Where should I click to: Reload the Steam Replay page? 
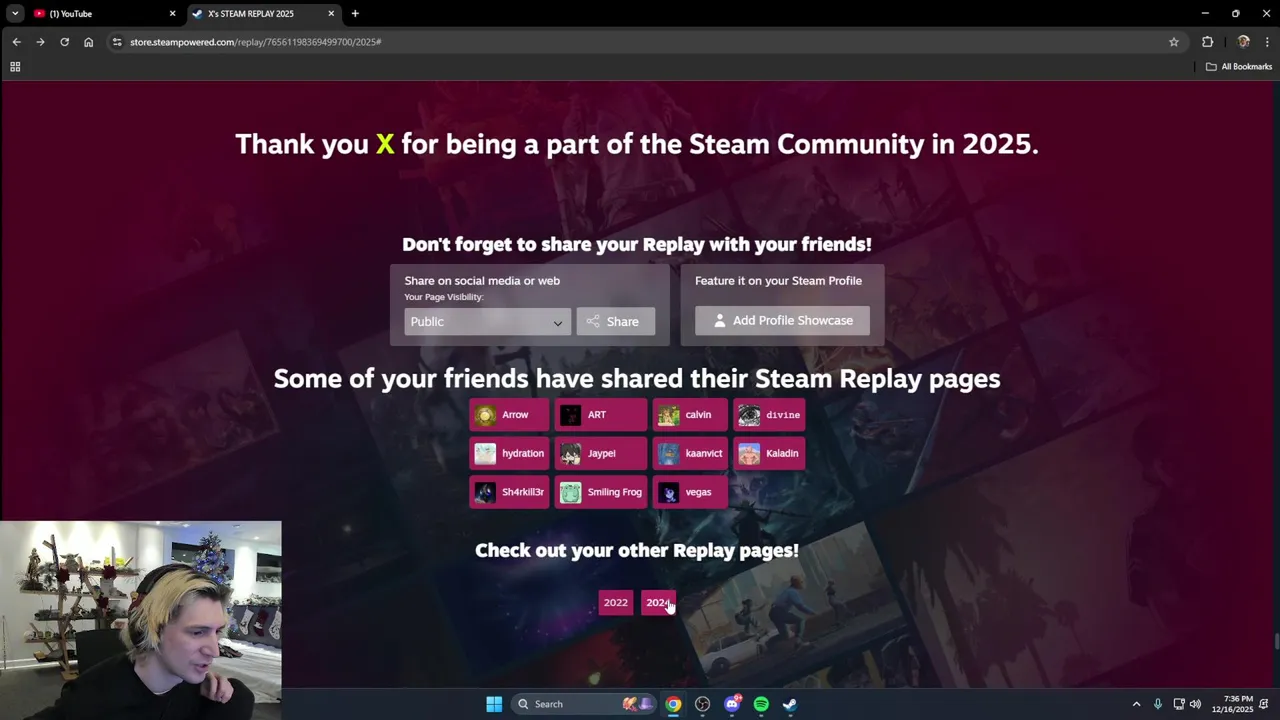tap(64, 42)
